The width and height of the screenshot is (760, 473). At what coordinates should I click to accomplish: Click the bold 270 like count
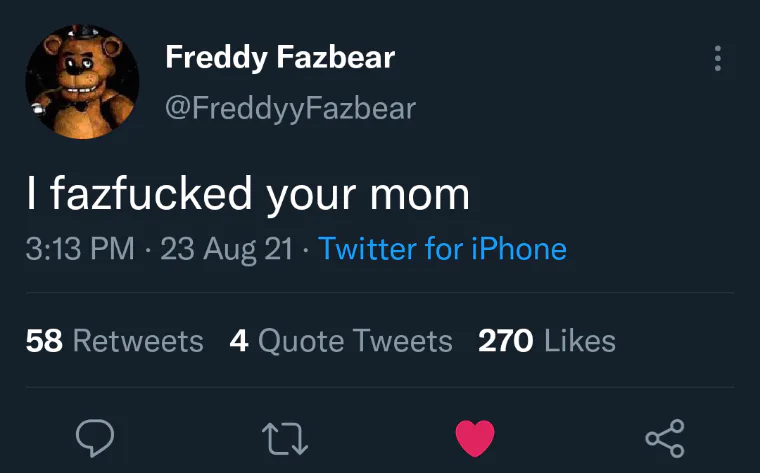coord(506,341)
